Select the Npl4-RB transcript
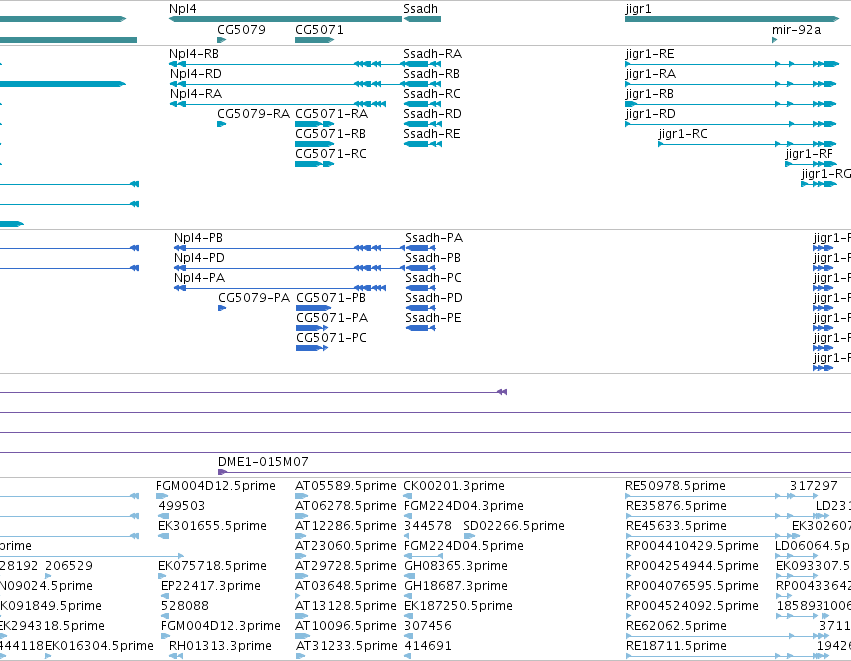Image resolution: width=851 pixels, height=661 pixels. 194,54
